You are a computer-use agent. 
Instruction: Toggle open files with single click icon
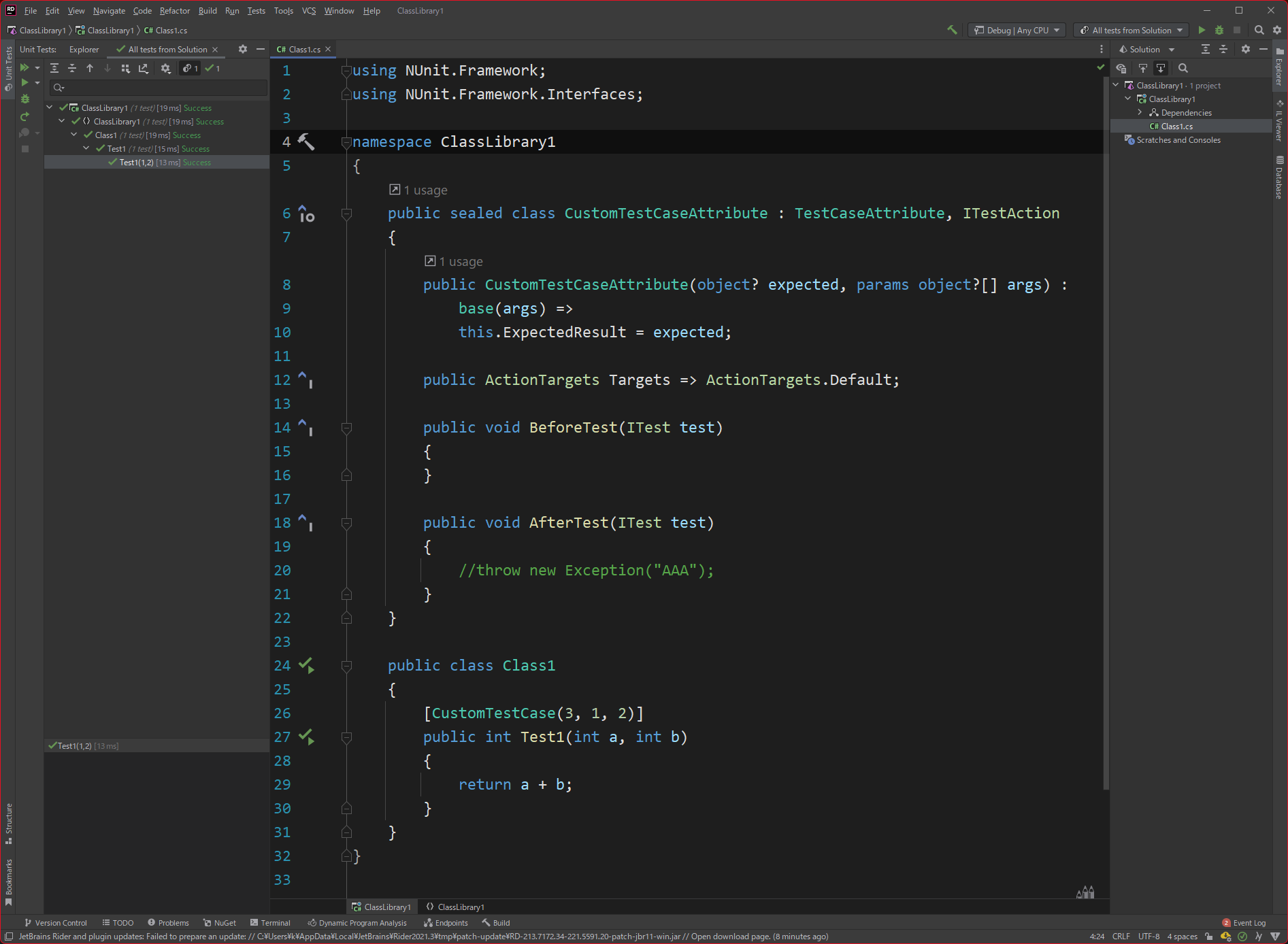(1143, 68)
